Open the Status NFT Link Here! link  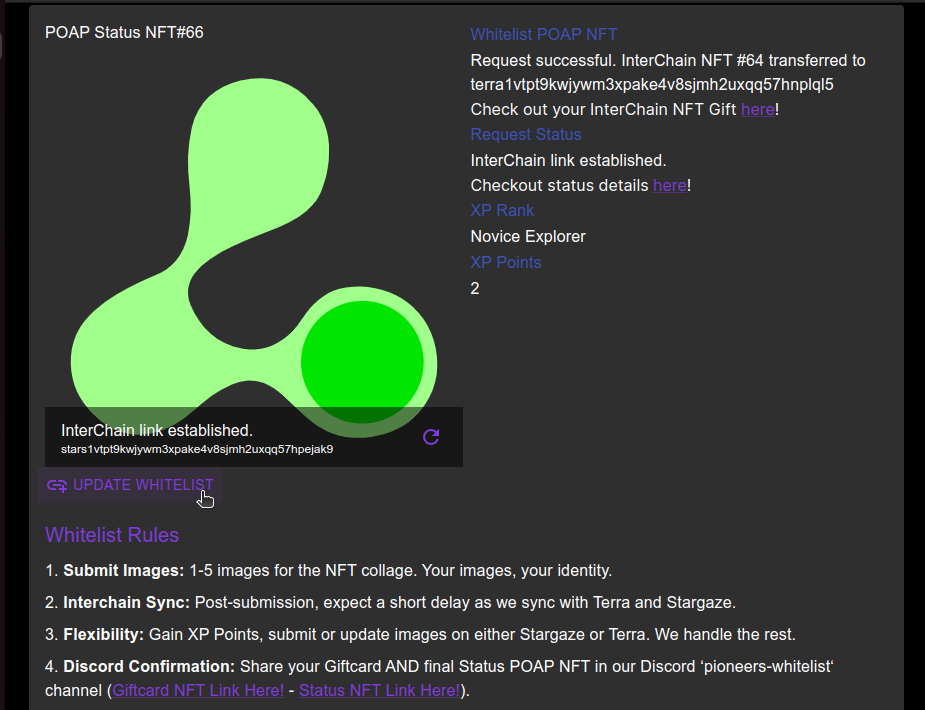(x=379, y=691)
